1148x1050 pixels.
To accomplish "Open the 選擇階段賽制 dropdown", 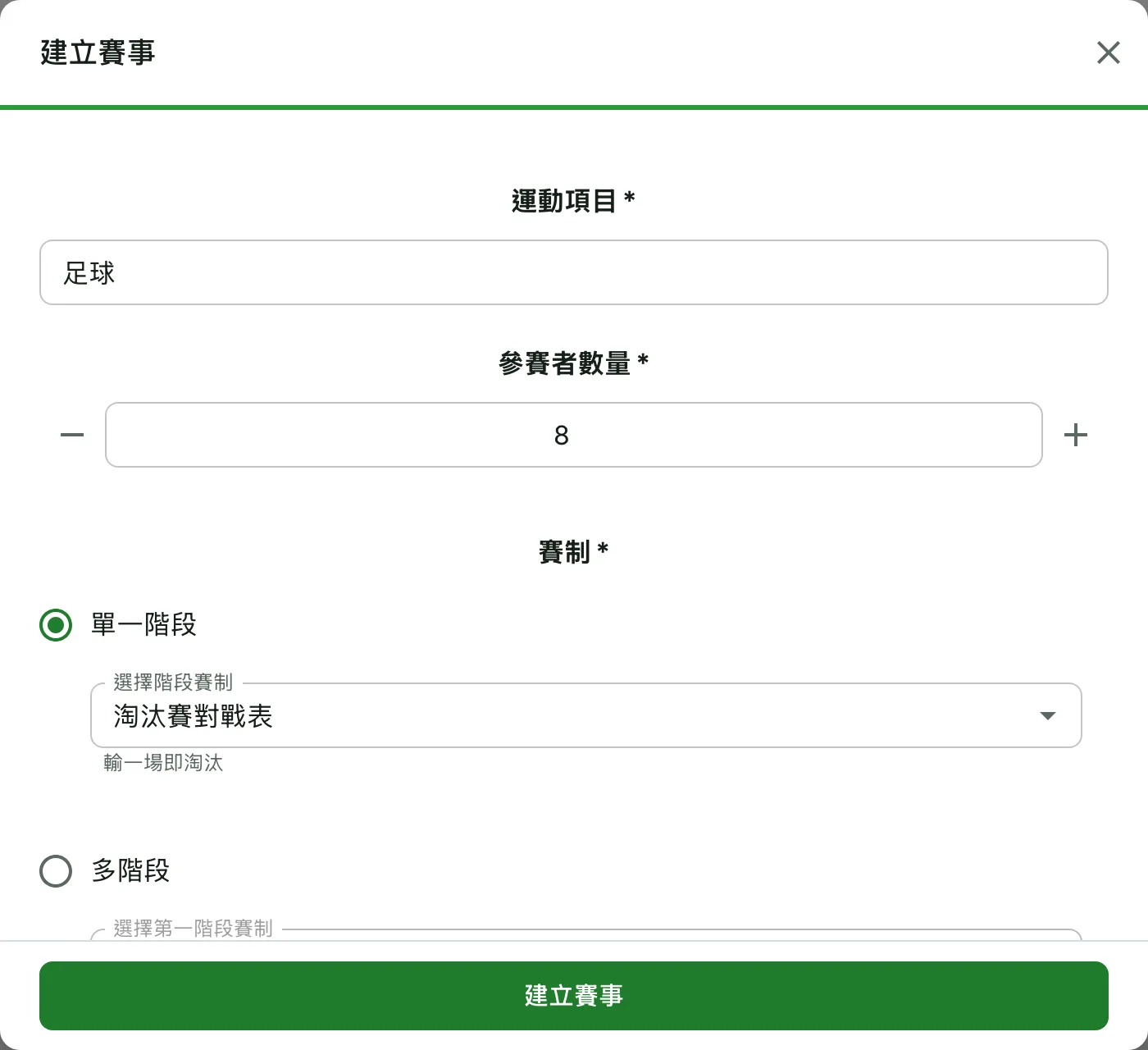I will pyautogui.click(x=586, y=715).
